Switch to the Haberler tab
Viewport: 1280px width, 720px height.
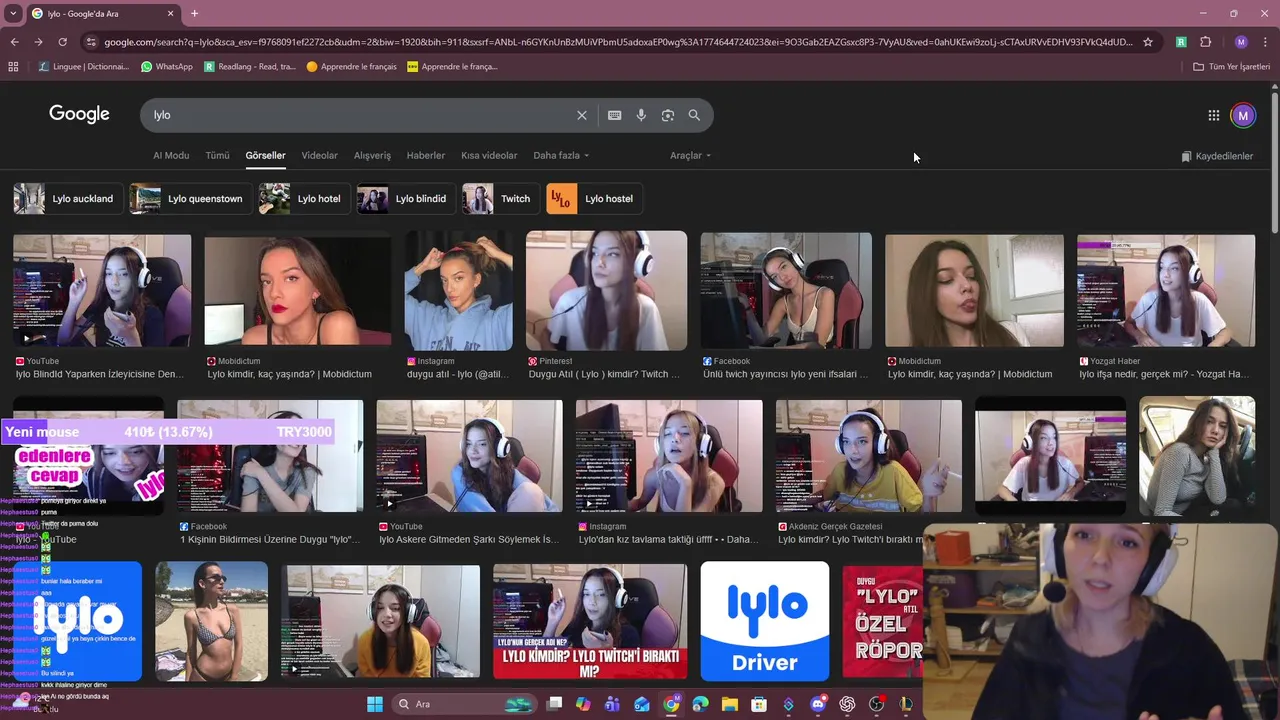tap(425, 156)
